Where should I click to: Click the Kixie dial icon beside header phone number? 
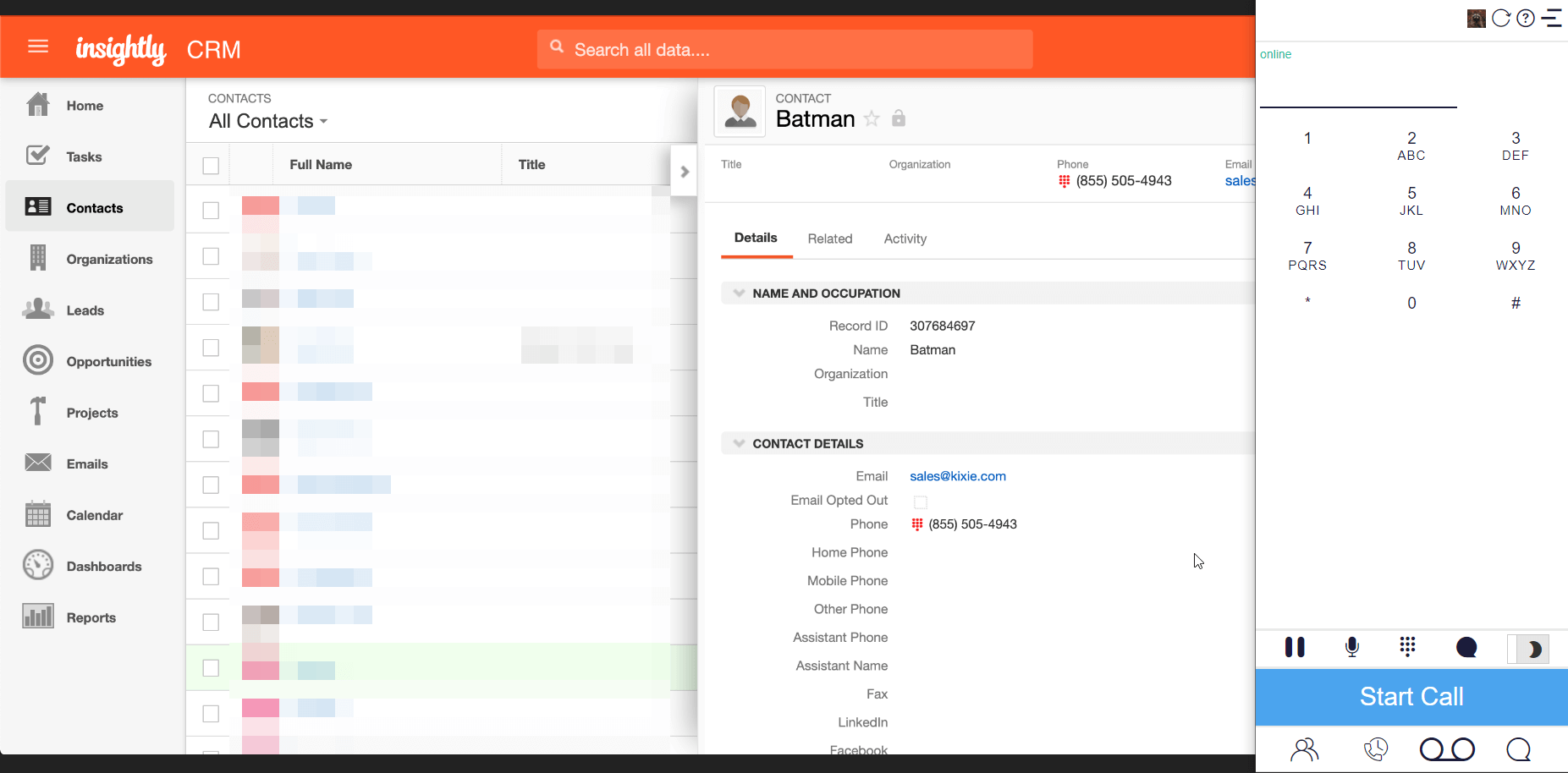1065,181
